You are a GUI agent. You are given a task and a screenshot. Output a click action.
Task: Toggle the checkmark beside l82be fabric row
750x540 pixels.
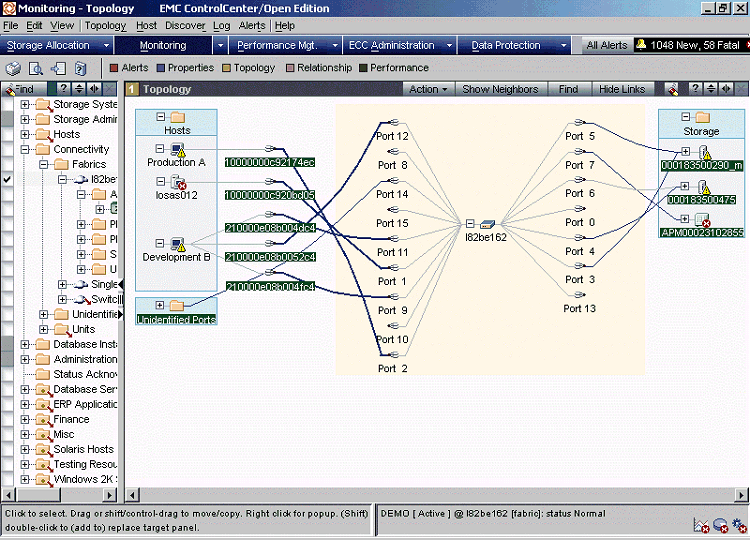point(7,179)
